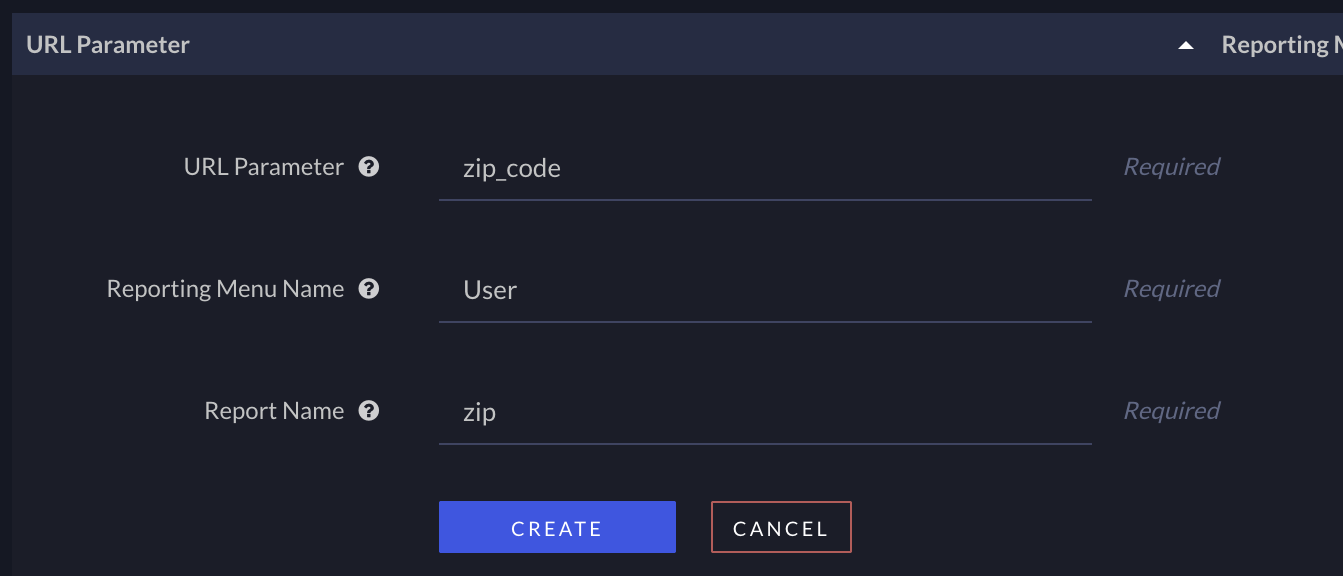
Task: Click 'Required' hint next to URL Parameter field
Action: tap(1171, 167)
